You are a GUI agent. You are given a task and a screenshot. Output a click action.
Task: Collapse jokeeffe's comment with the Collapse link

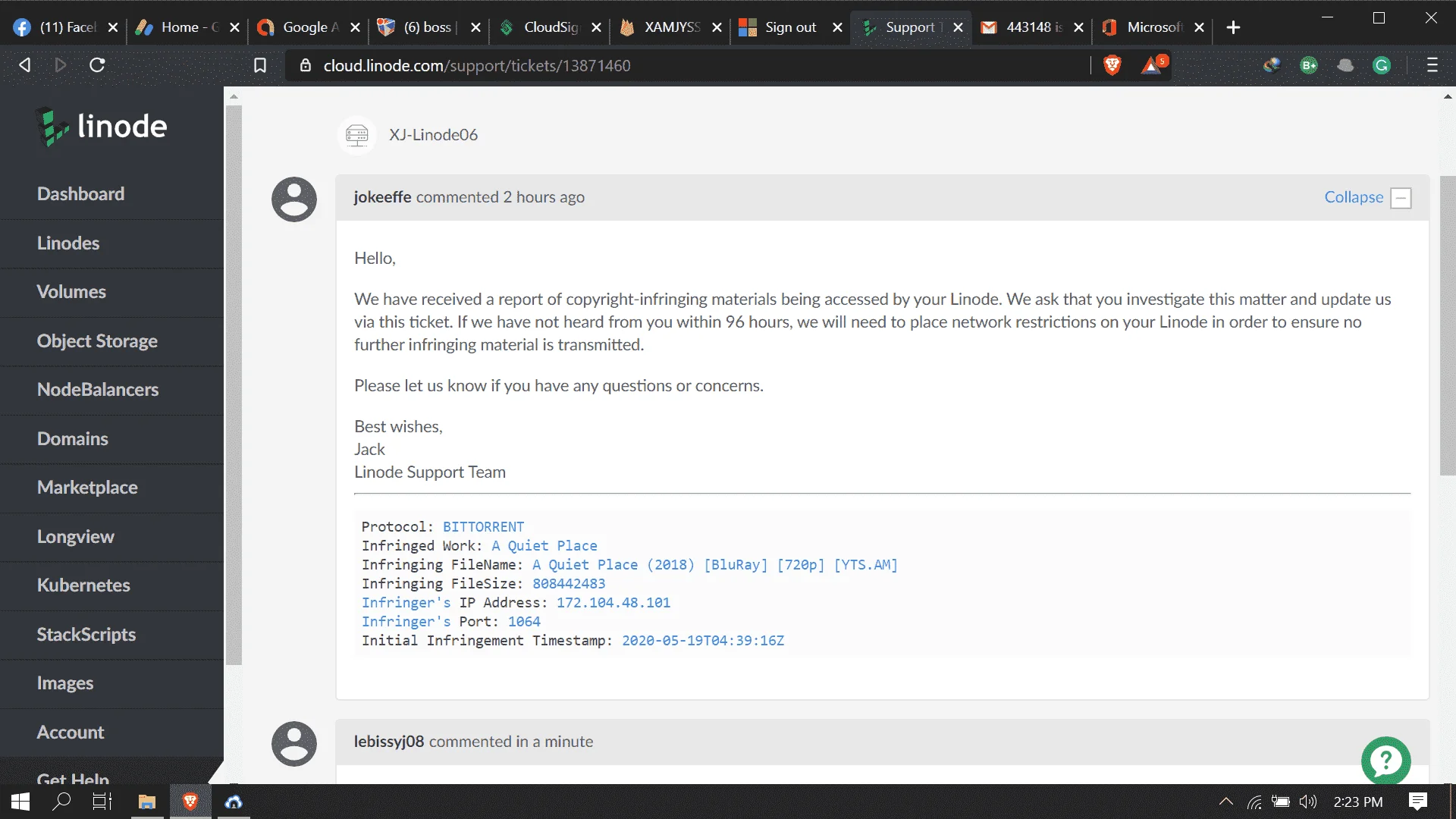[x=1354, y=197]
